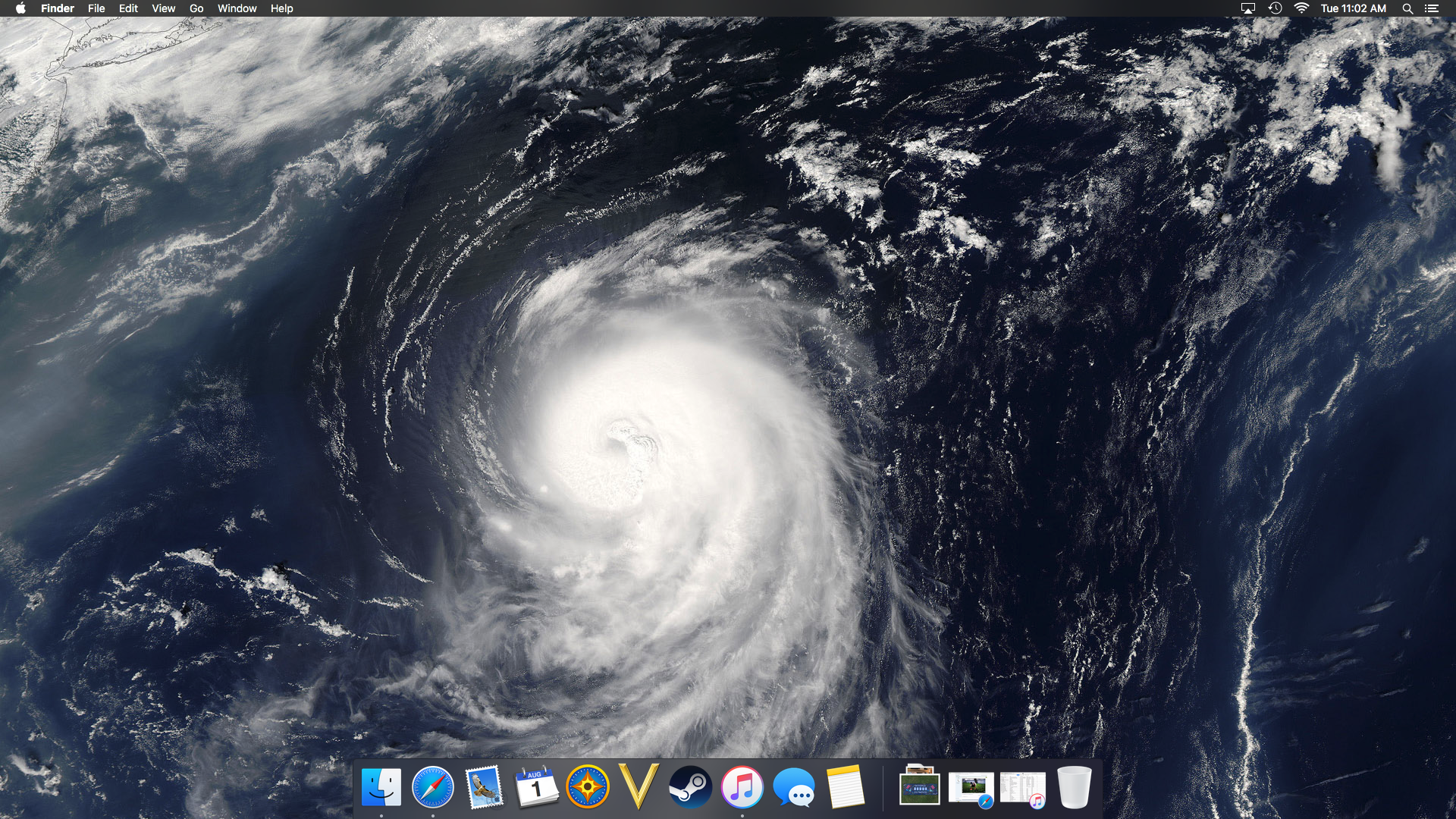The height and width of the screenshot is (819, 1456).
Task: Launch Civilization V gold V icon
Action: point(639,786)
